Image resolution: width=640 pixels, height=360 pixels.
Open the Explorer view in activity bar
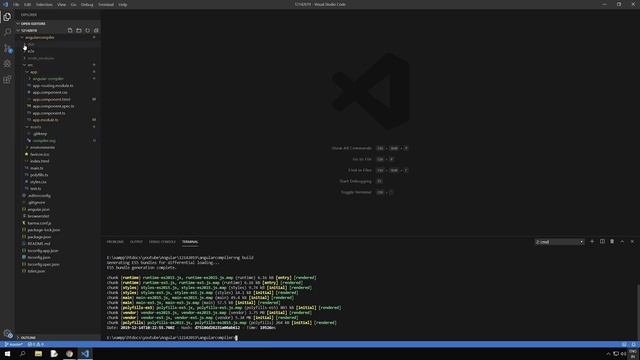[7, 17]
